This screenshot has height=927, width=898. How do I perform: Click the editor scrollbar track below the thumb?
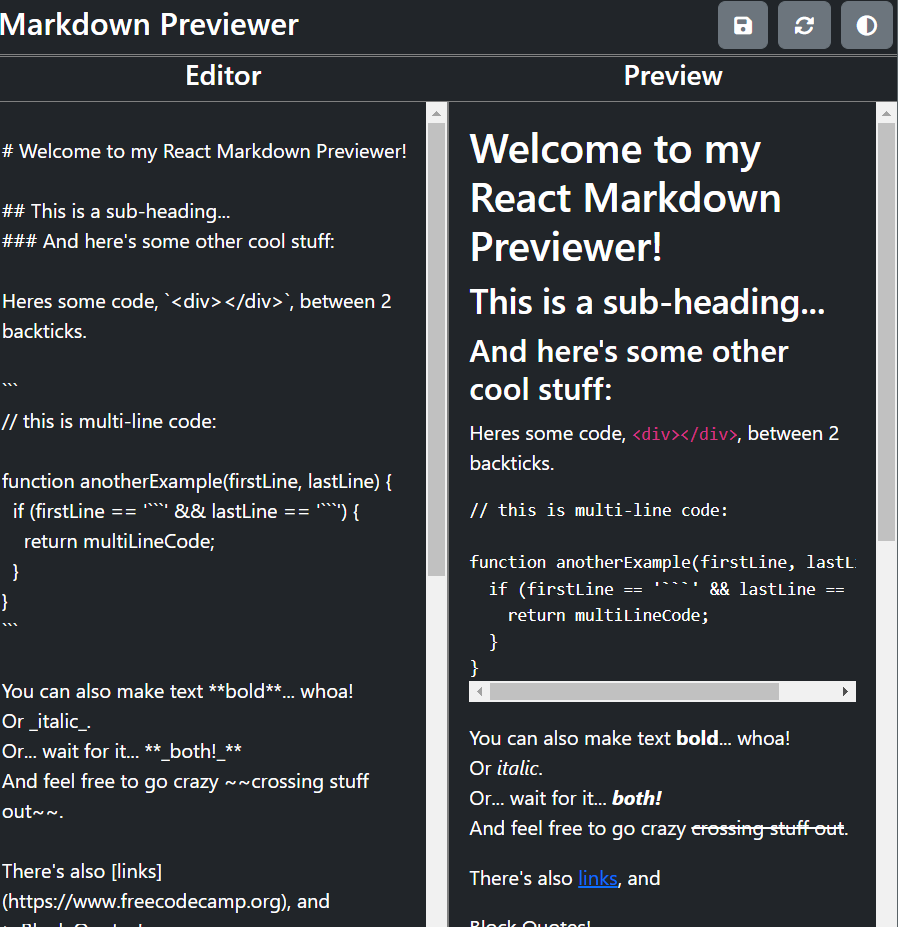click(x=437, y=750)
